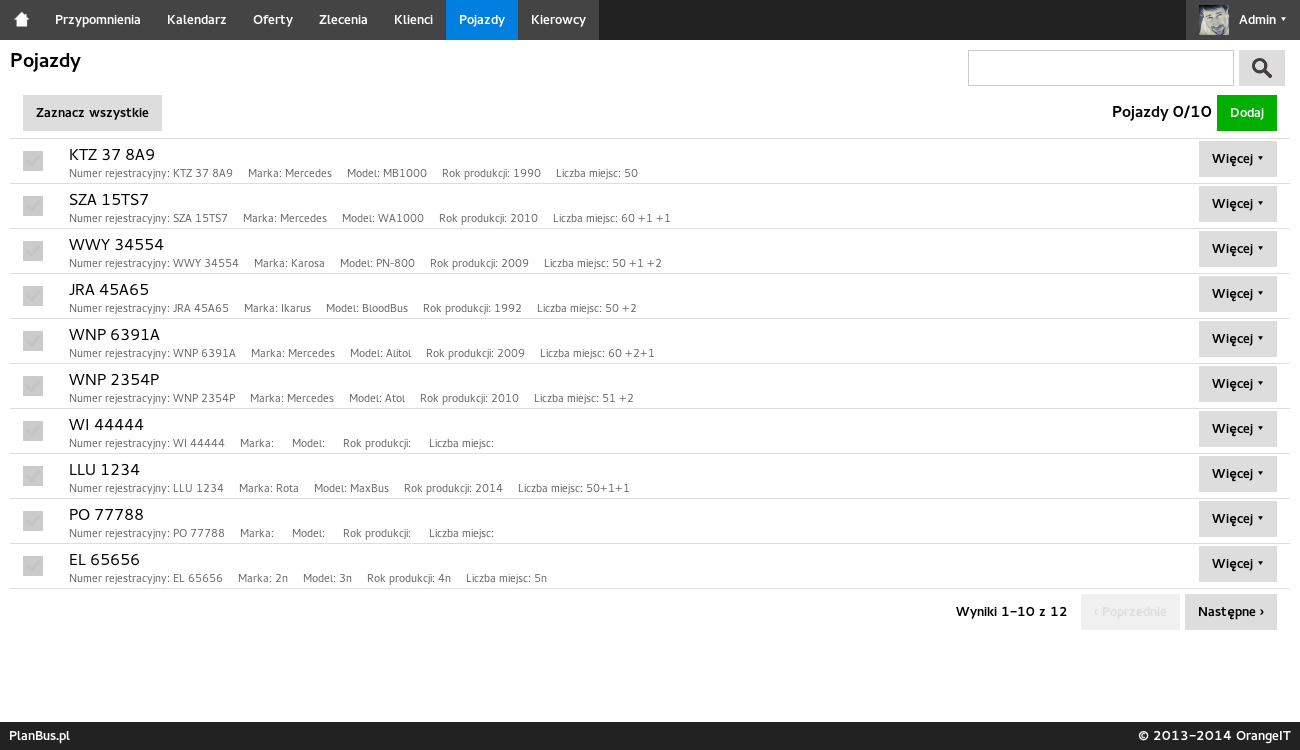
Task: Open the Admin avatar picture
Action: [x=1213, y=20]
